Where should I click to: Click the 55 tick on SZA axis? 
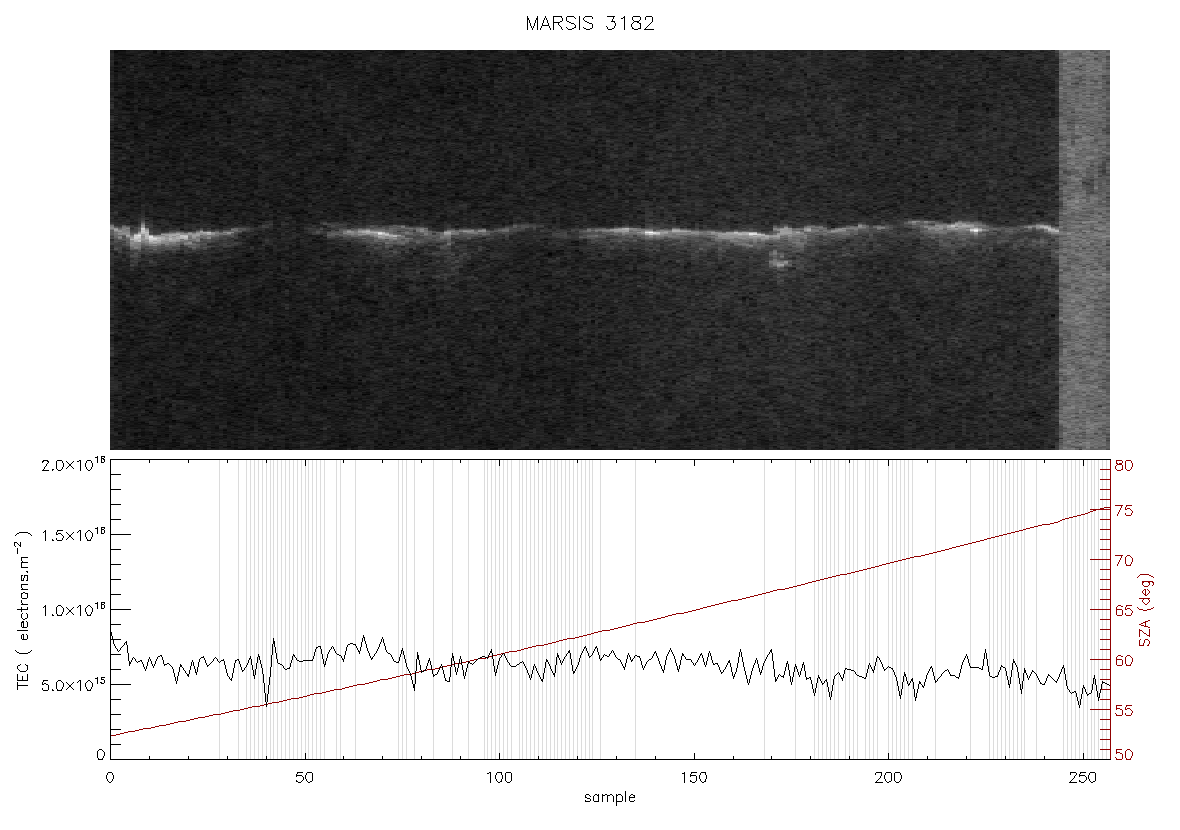[x=1124, y=710]
